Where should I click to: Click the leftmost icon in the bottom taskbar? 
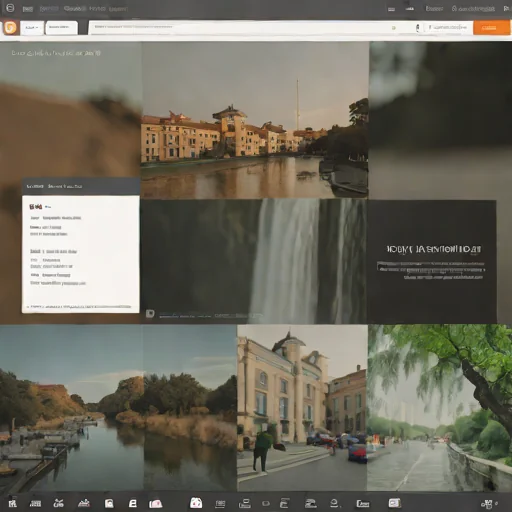(12, 503)
